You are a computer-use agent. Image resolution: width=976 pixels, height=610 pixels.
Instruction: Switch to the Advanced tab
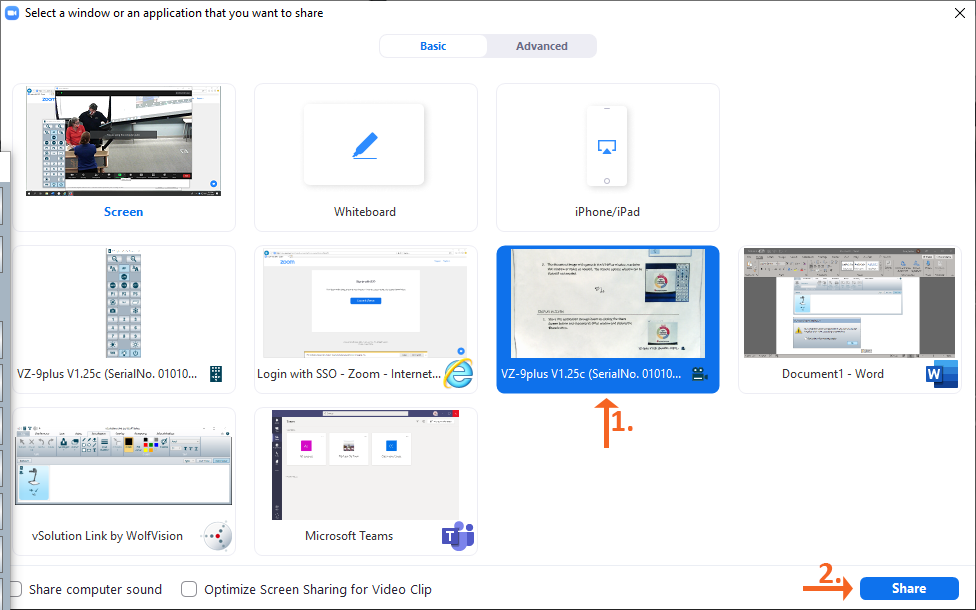541,46
